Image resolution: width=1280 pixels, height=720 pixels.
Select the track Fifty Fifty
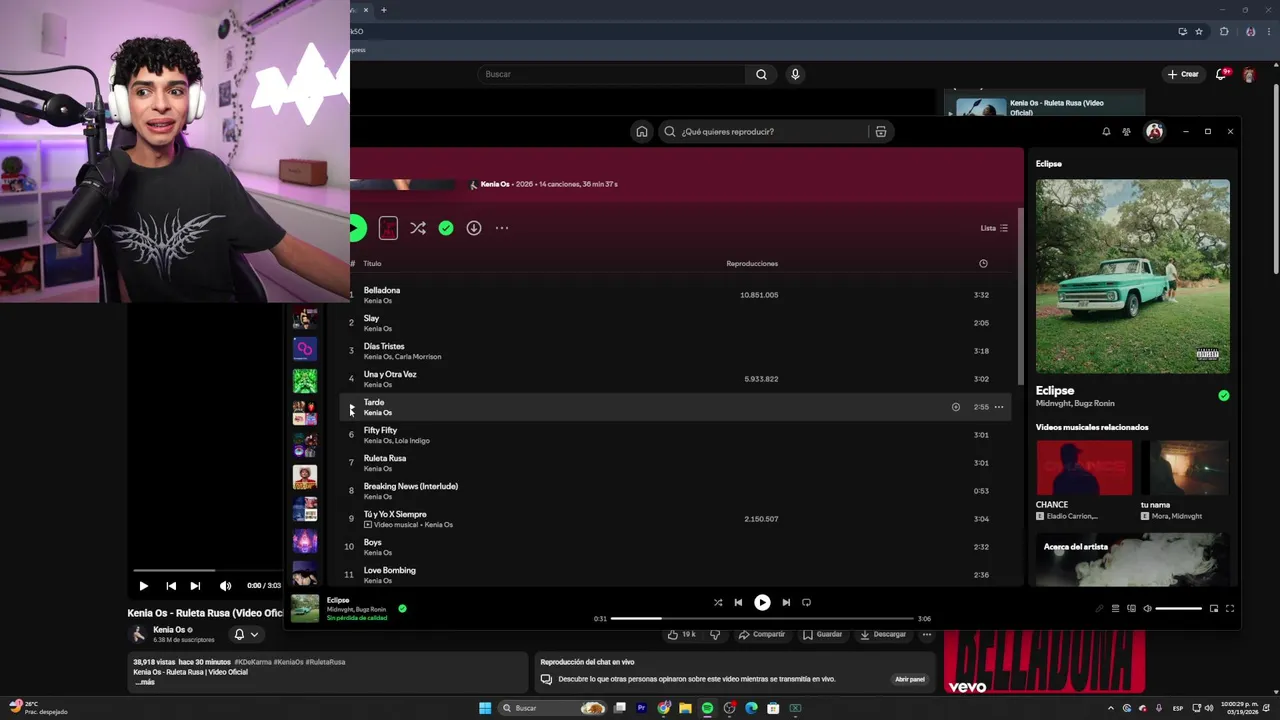click(380, 430)
